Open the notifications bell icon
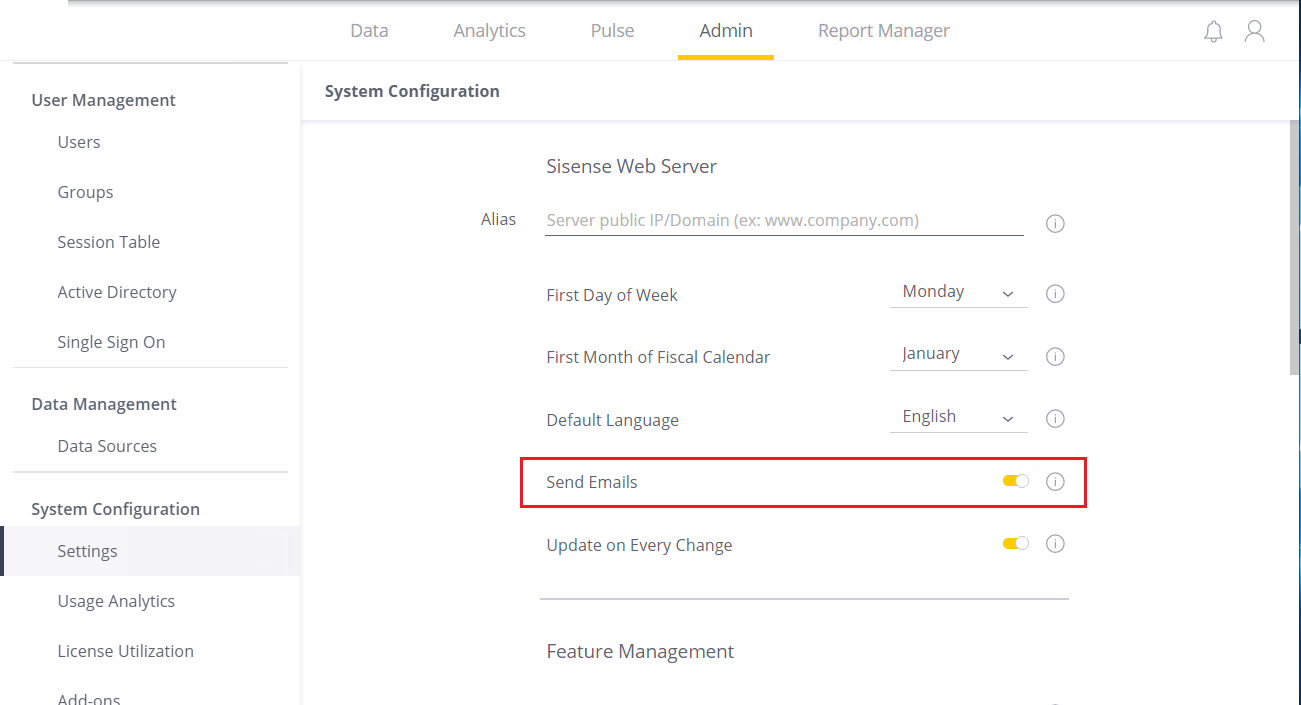1301x705 pixels. pyautogui.click(x=1213, y=32)
